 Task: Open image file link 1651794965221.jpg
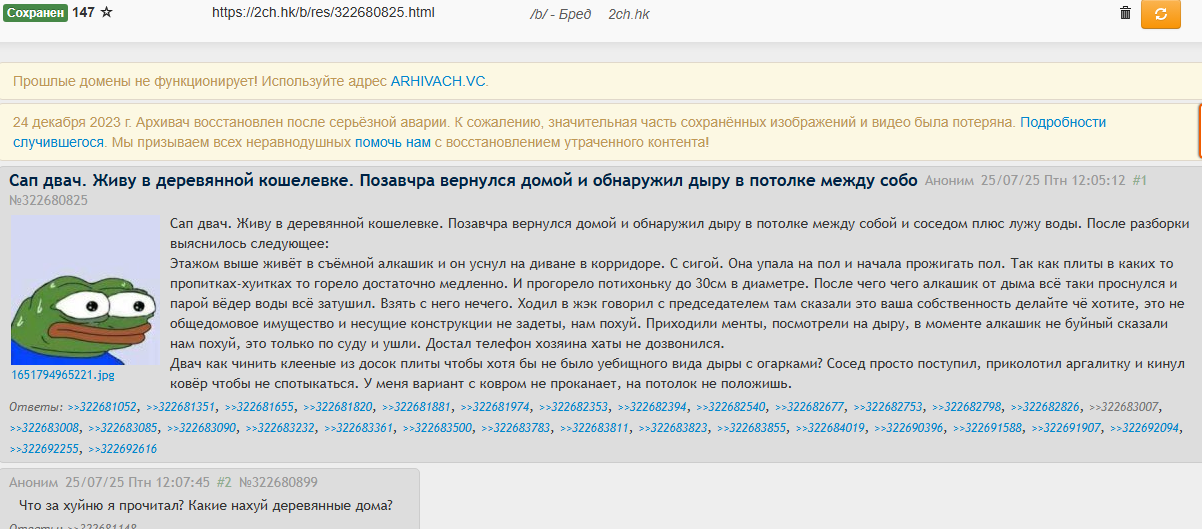pos(63,374)
